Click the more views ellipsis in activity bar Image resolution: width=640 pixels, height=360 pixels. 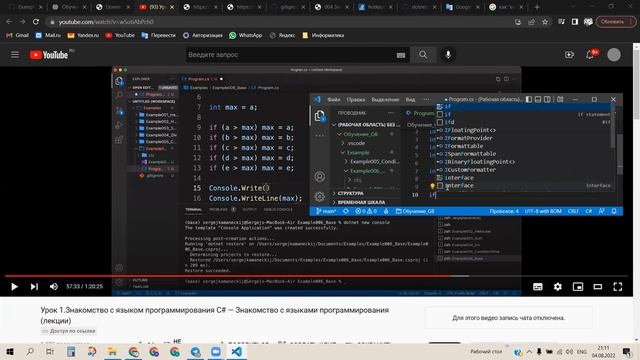(320, 136)
